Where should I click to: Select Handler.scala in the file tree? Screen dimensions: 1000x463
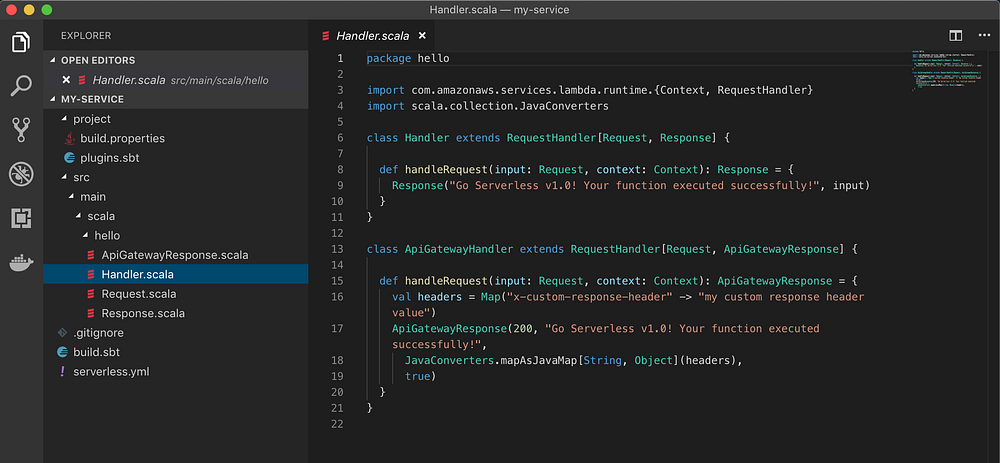(x=175, y=274)
